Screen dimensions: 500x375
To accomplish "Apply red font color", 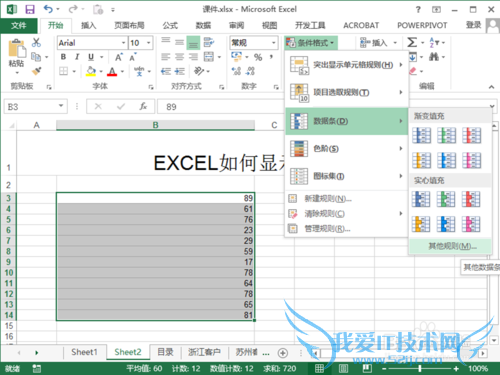I will pos(112,71).
